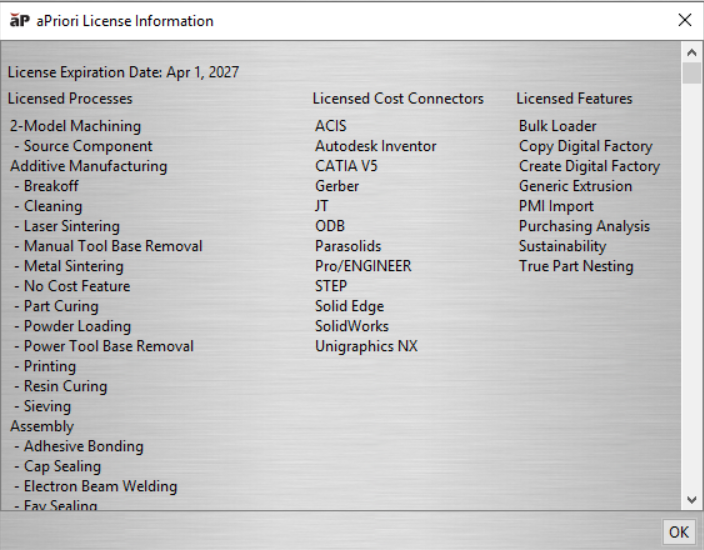704x550 pixels.
Task: Click the Licensed Features heading
Action: [x=574, y=98]
